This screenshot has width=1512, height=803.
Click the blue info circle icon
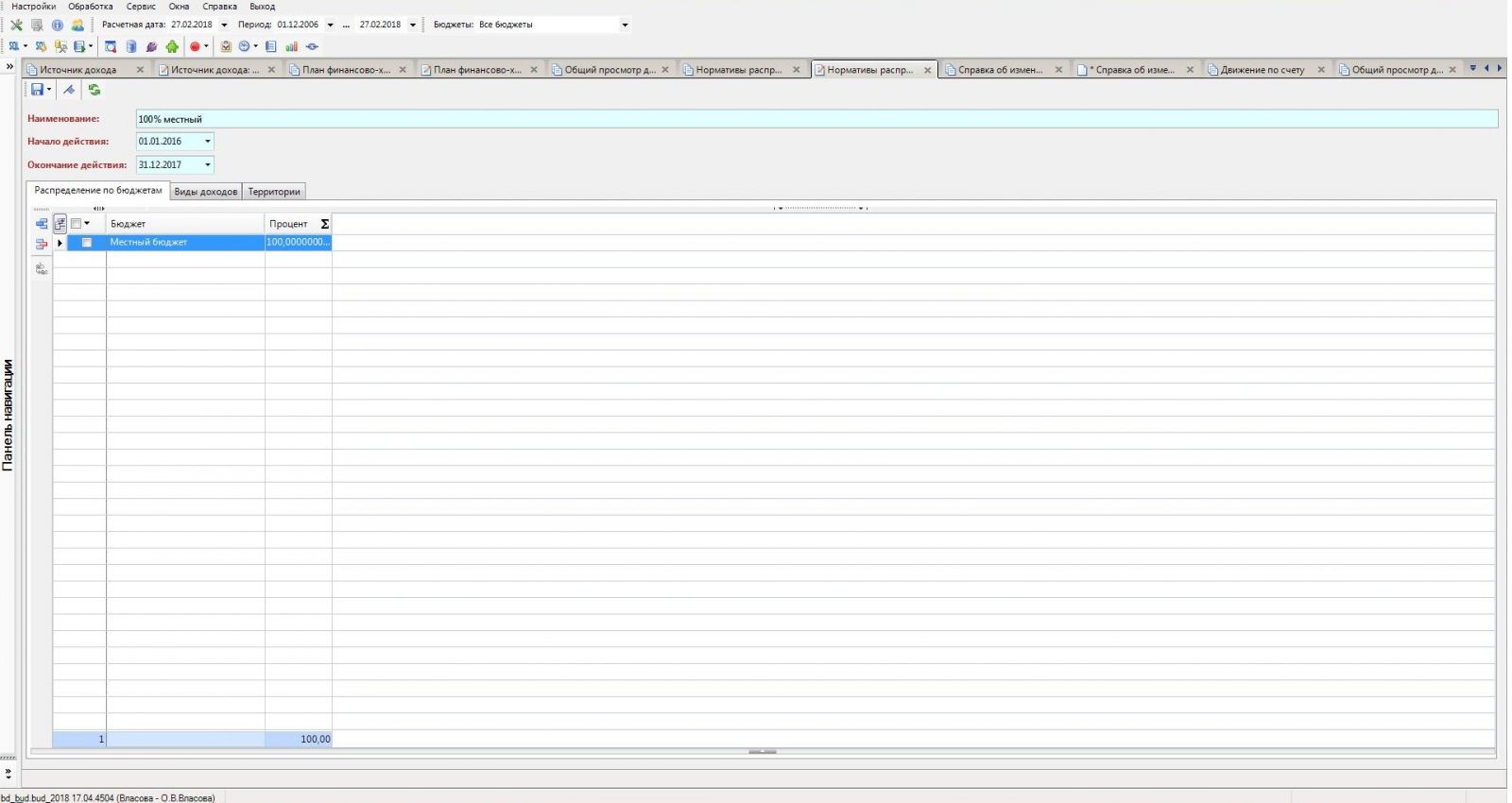tap(57, 25)
